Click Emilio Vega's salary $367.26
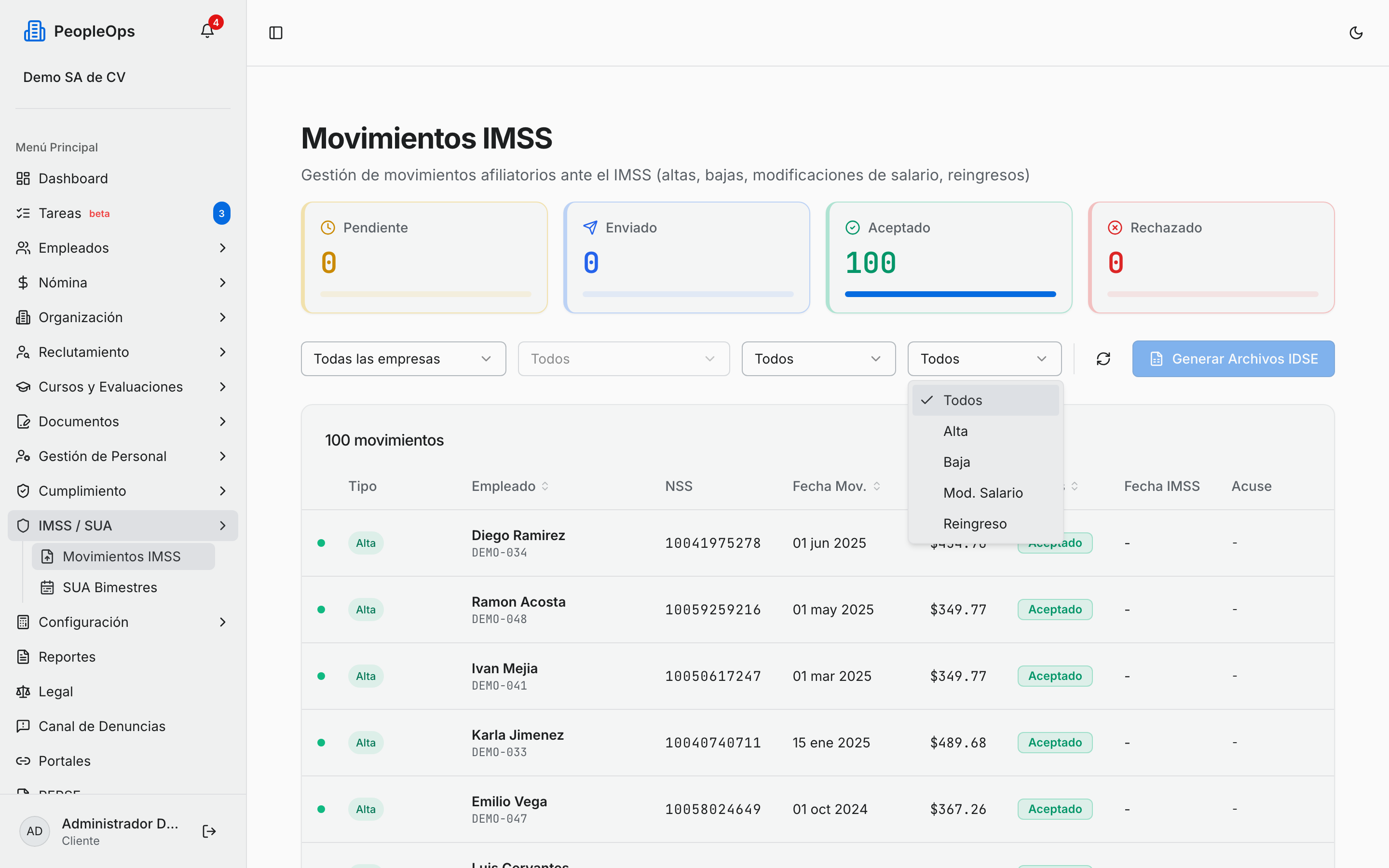This screenshot has height=868, width=1389. point(958,810)
